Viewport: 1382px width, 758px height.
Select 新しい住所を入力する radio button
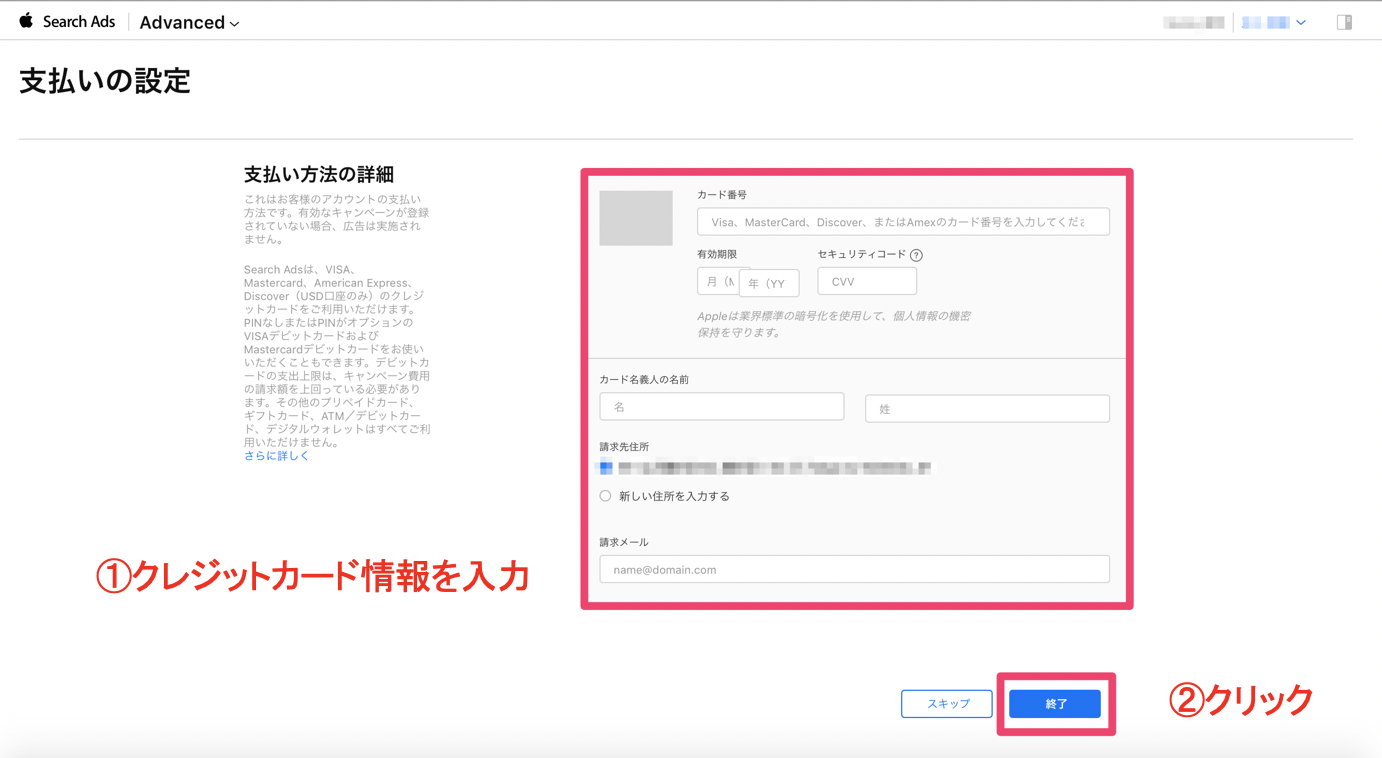(606, 496)
